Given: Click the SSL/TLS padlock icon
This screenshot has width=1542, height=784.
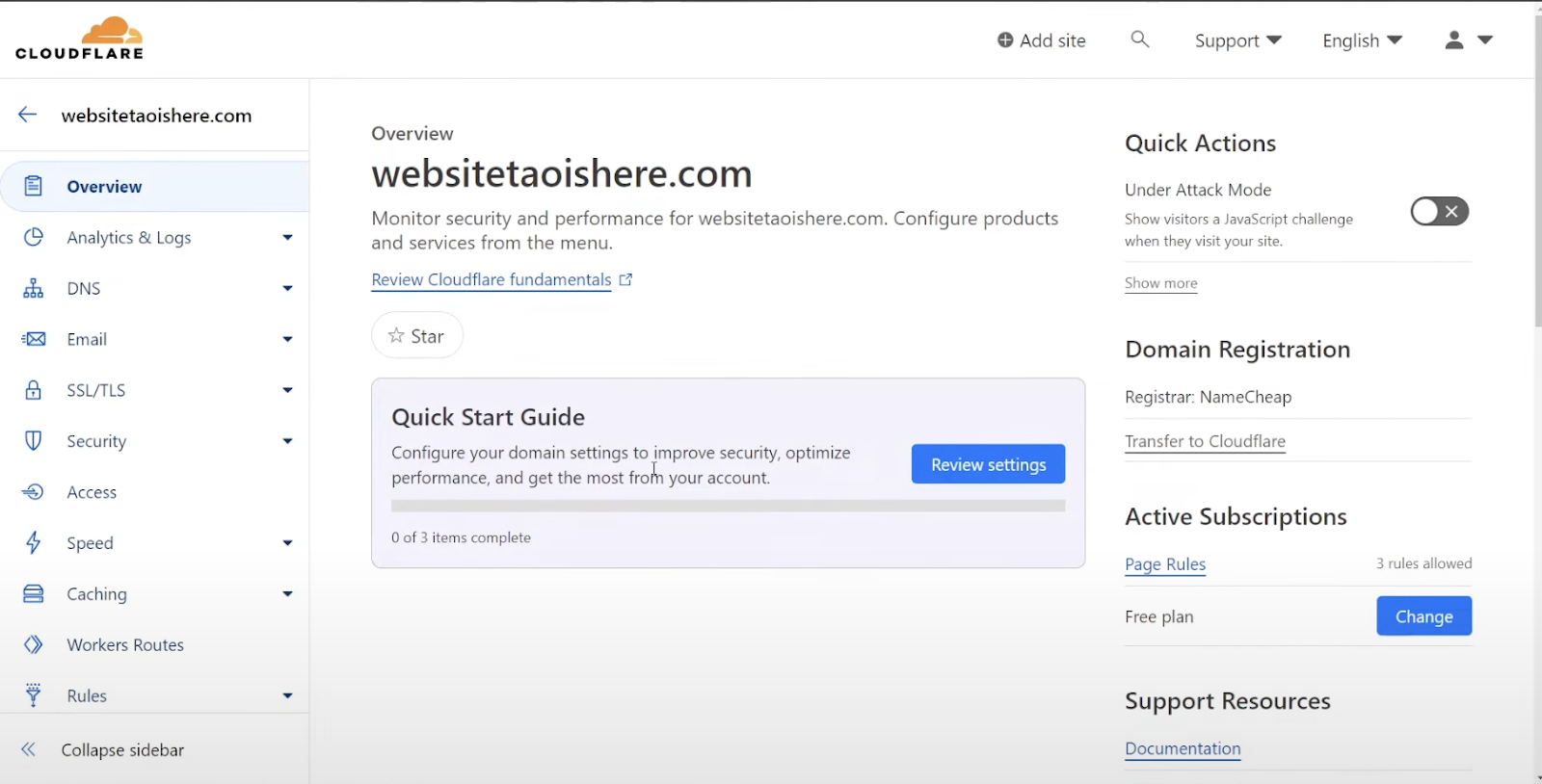Looking at the screenshot, I should click(33, 390).
